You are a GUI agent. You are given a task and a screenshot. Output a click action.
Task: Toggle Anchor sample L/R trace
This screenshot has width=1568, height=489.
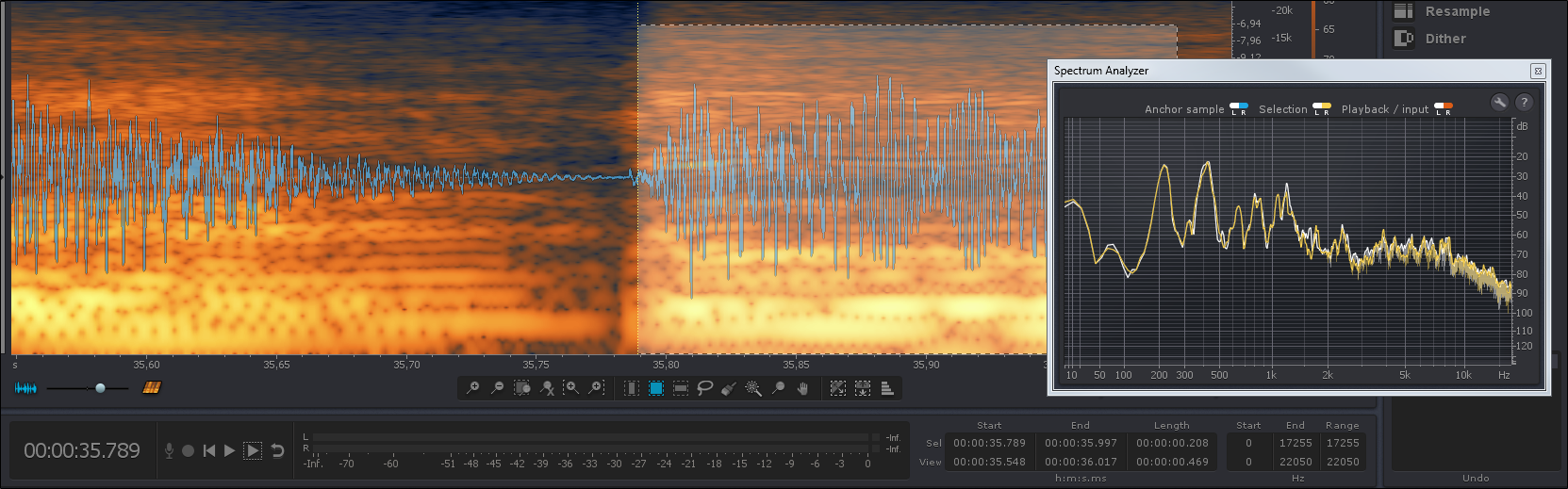(1239, 108)
